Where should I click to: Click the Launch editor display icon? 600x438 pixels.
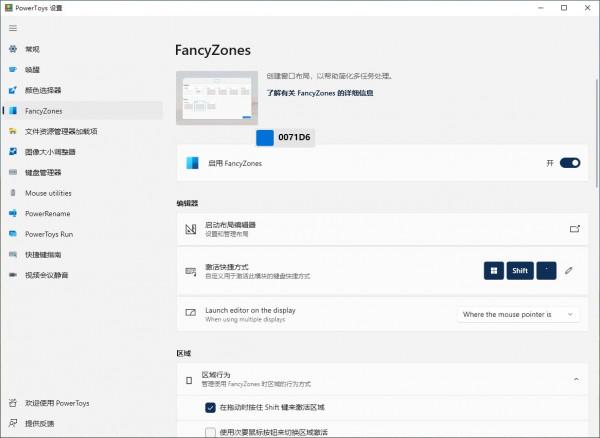click(191, 313)
